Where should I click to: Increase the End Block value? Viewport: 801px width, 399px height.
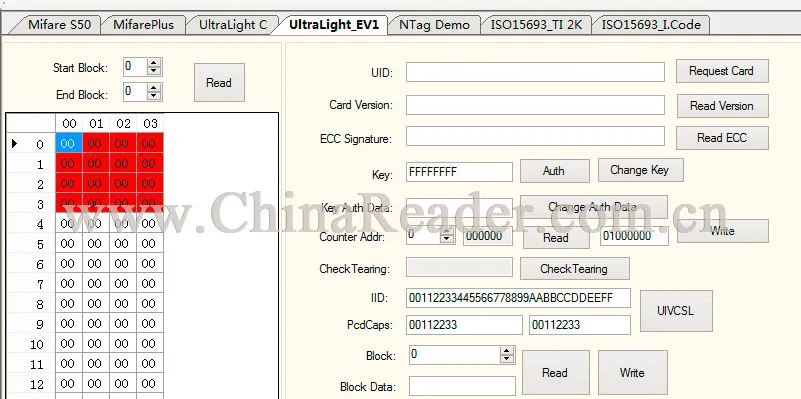154,87
